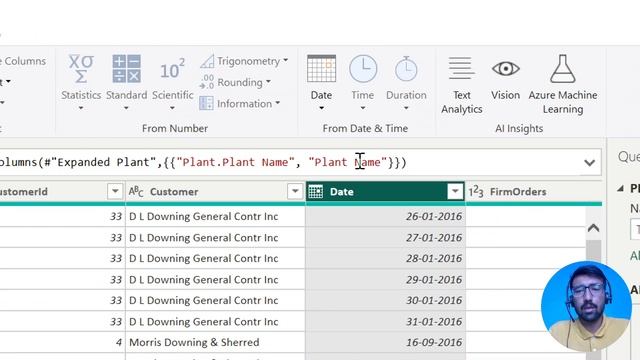Open the Statistics menu icon

[x=81, y=69]
